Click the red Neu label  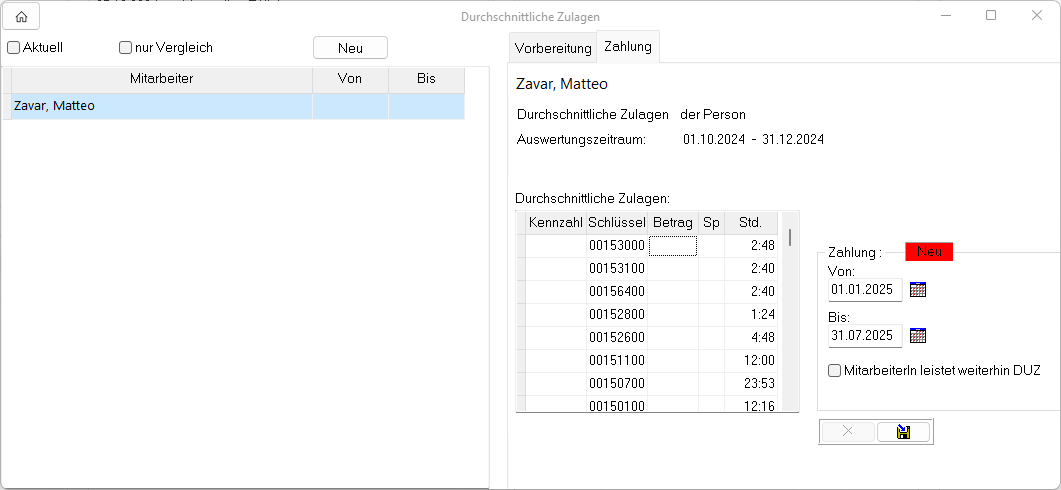pyautogui.click(x=929, y=252)
